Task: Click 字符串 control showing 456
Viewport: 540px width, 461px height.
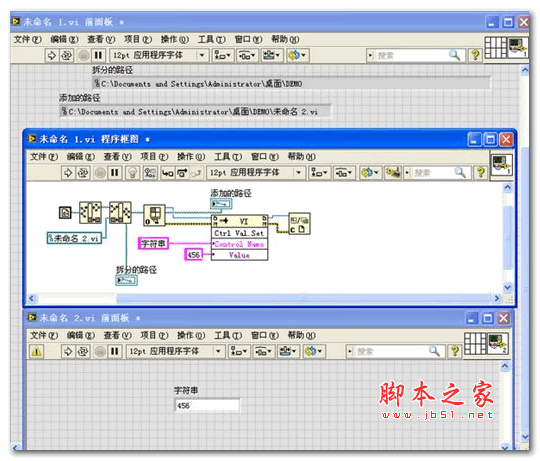Action: pyautogui.click(x=207, y=406)
